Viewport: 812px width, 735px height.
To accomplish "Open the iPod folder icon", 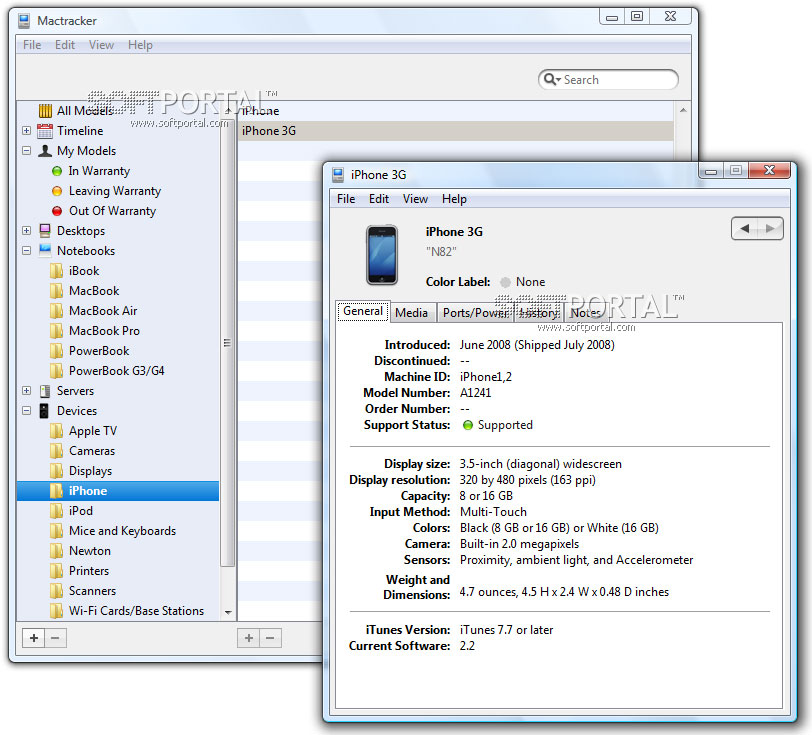I will [x=56, y=511].
